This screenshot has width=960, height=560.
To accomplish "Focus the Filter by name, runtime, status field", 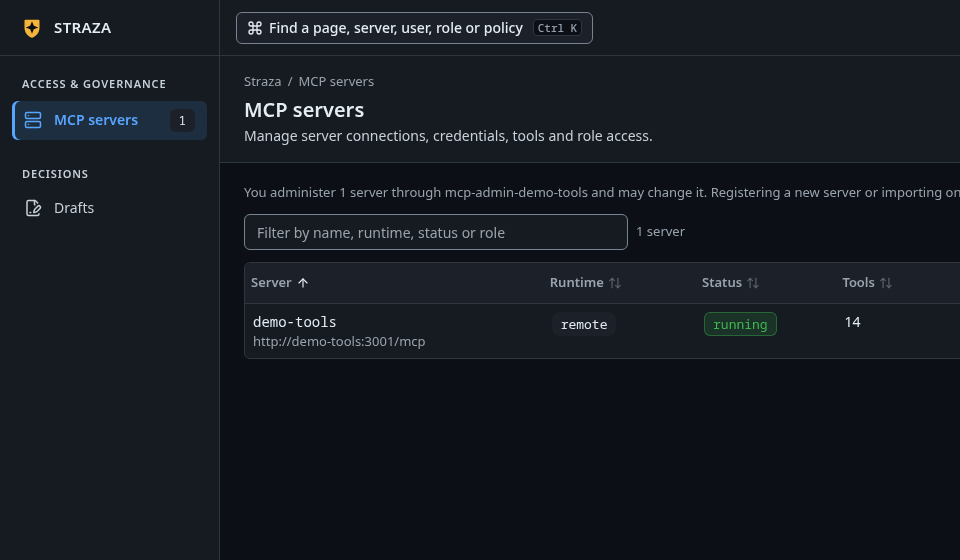I will click(x=436, y=232).
